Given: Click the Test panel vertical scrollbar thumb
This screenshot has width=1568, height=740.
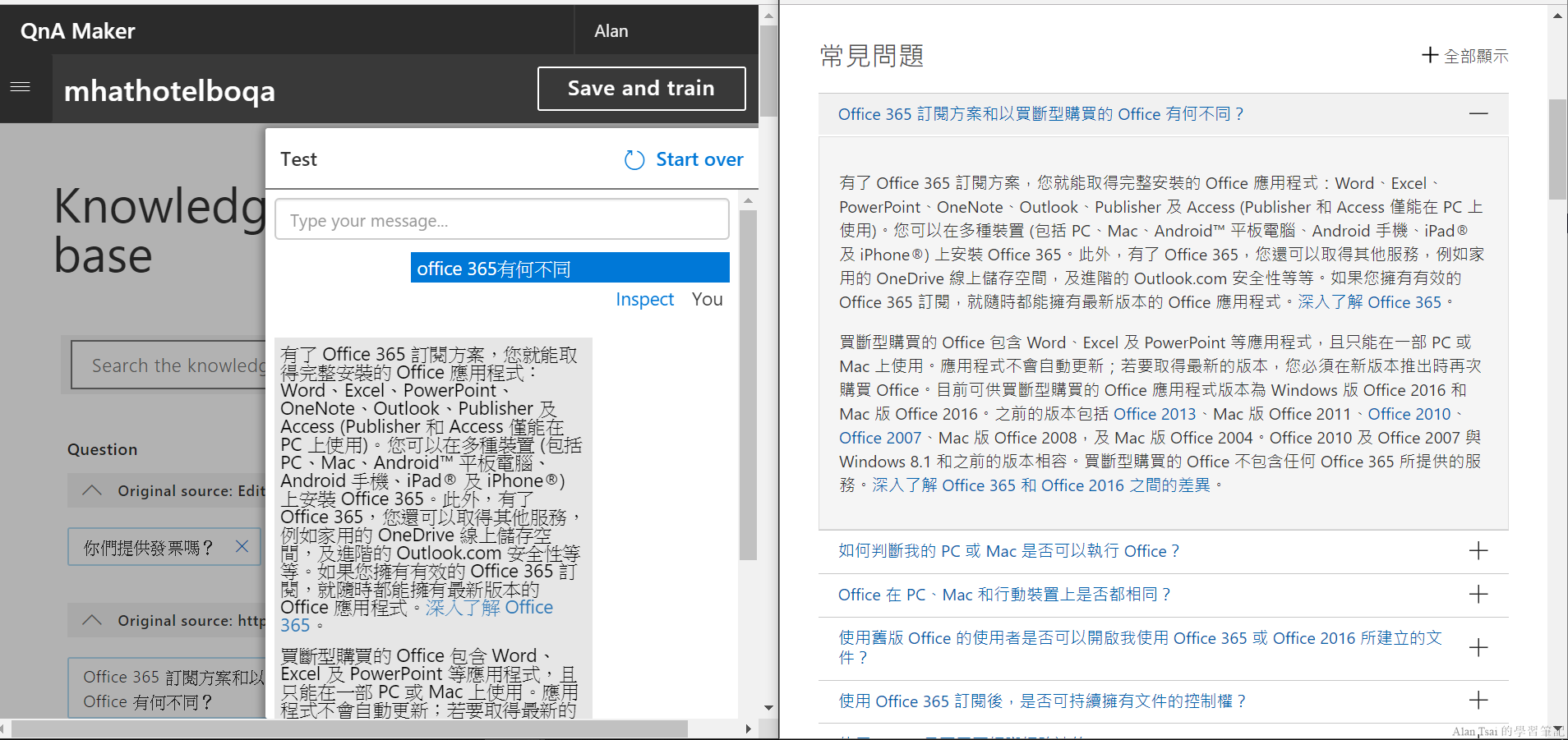Looking at the screenshot, I should [x=748, y=384].
